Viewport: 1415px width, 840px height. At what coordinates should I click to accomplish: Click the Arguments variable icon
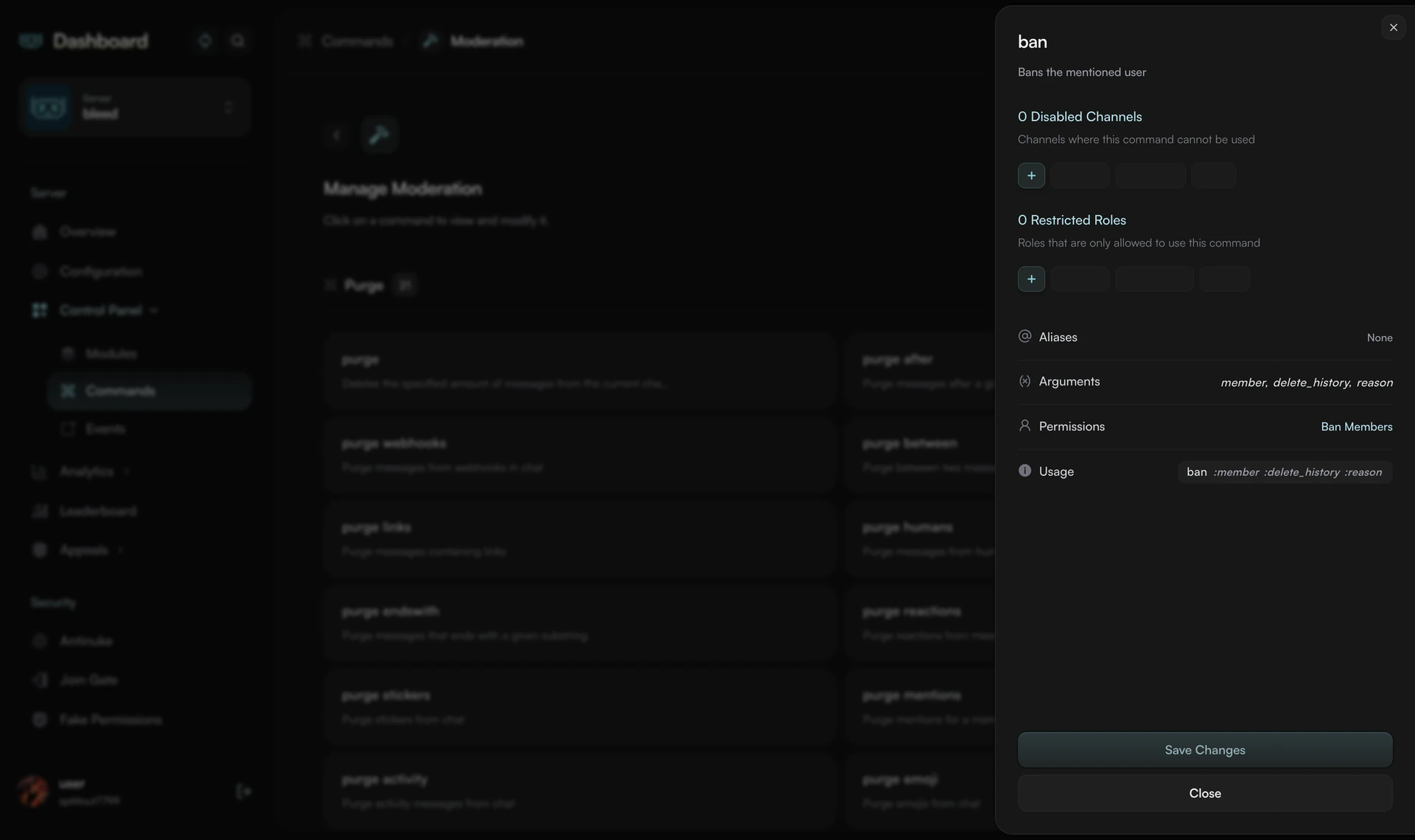(x=1024, y=381)
